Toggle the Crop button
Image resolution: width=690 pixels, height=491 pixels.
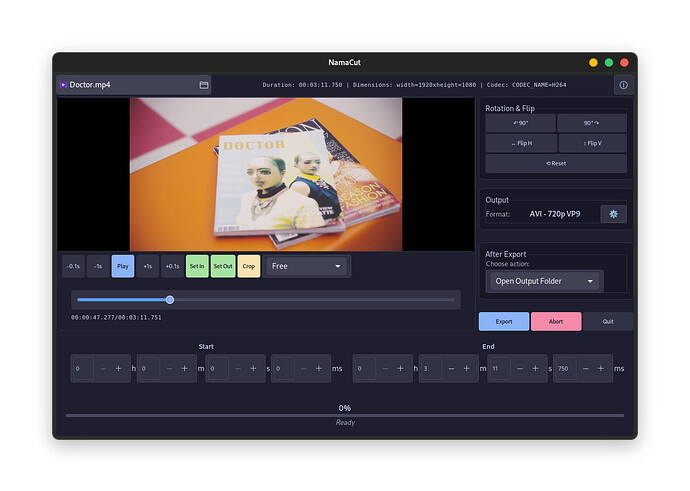(248, 266)
